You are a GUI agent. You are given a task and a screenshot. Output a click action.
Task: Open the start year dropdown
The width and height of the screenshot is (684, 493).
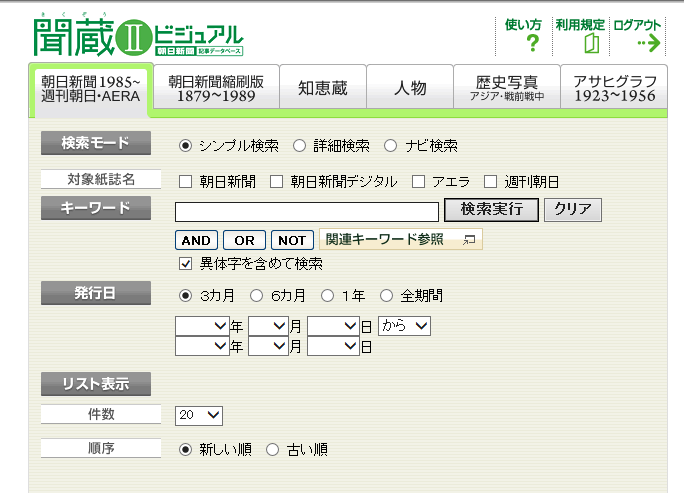pos(202,326)
